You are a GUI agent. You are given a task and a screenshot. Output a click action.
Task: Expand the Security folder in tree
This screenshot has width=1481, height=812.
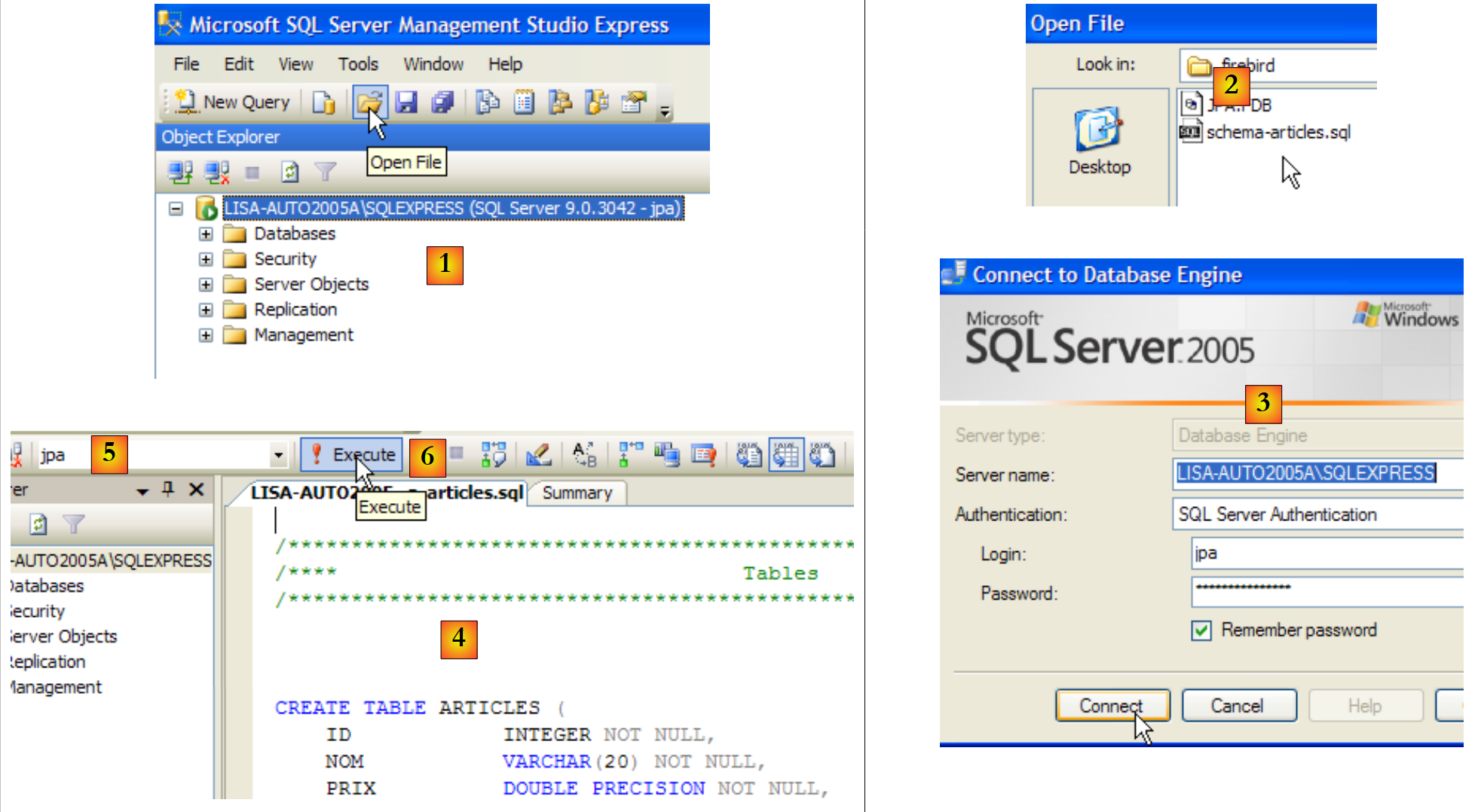206,259
